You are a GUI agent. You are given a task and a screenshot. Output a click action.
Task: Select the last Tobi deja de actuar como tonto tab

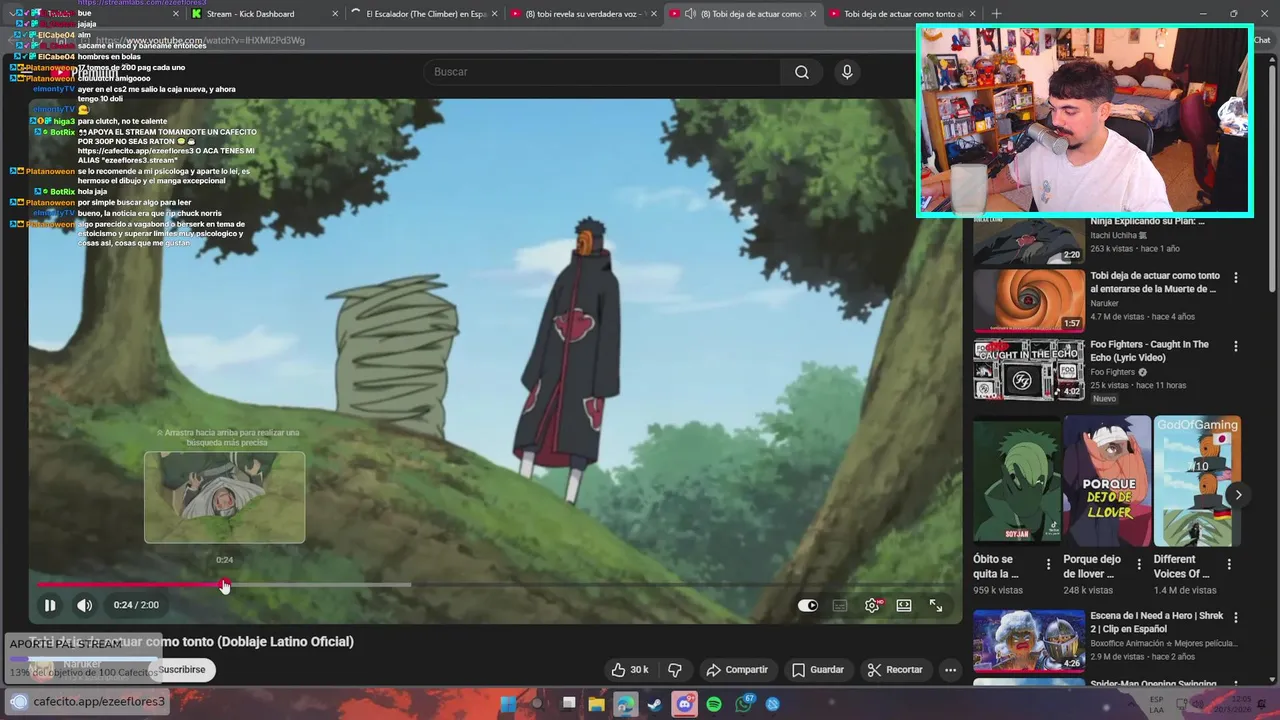(x=903, y=14)
